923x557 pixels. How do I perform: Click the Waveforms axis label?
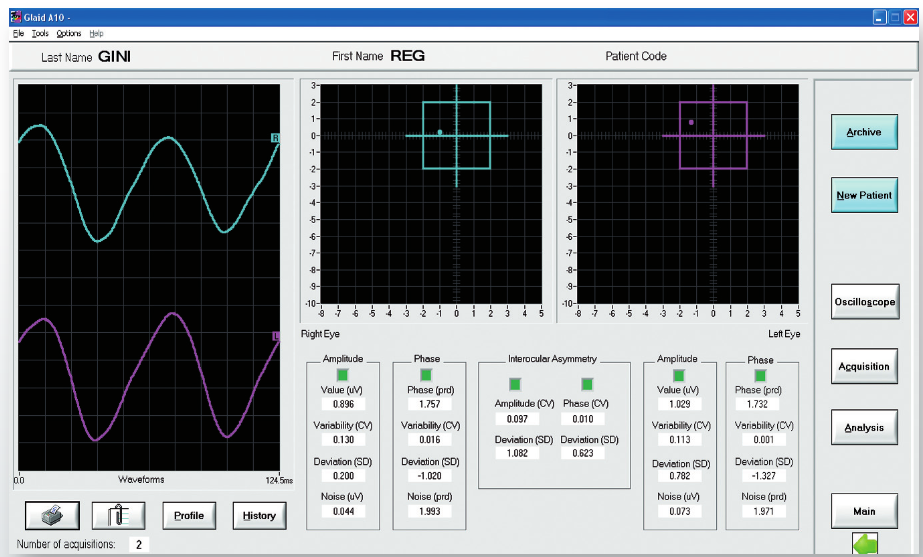coord(141,479)
